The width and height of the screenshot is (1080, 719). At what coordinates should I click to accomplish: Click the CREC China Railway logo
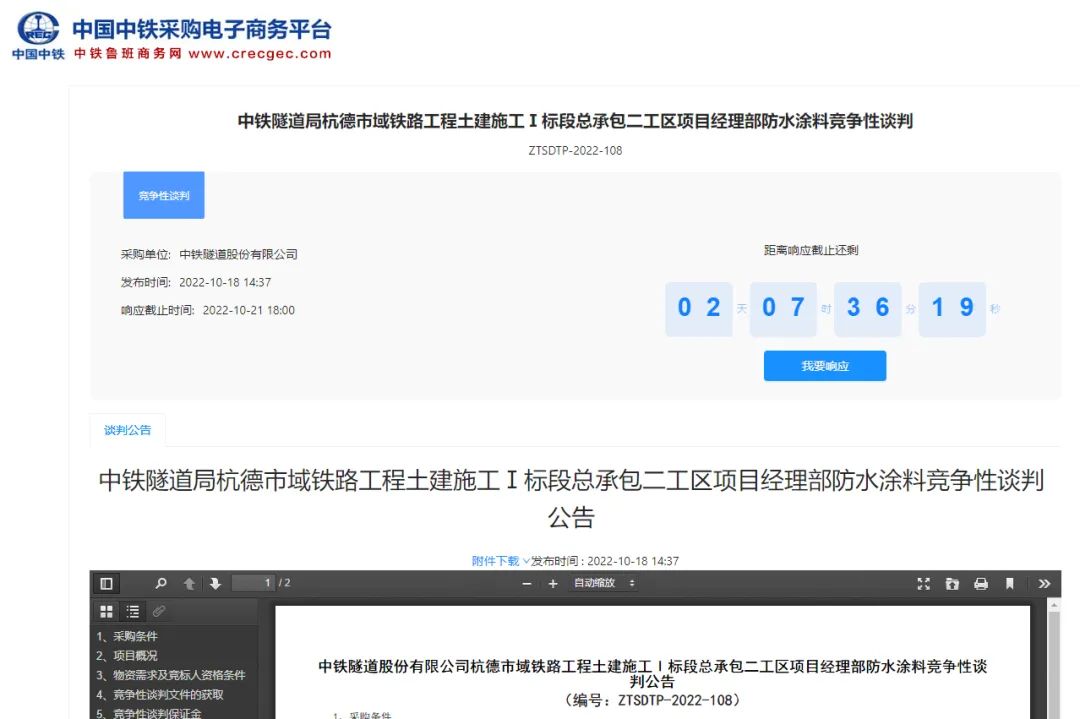[x=38, y=35]
